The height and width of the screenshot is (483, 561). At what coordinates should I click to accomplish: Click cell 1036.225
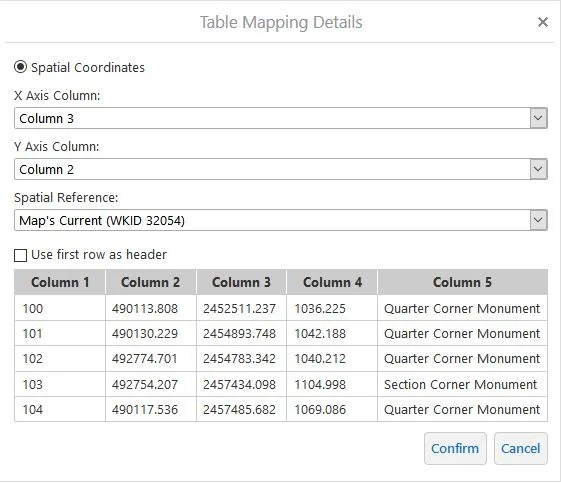click(332, 308)
